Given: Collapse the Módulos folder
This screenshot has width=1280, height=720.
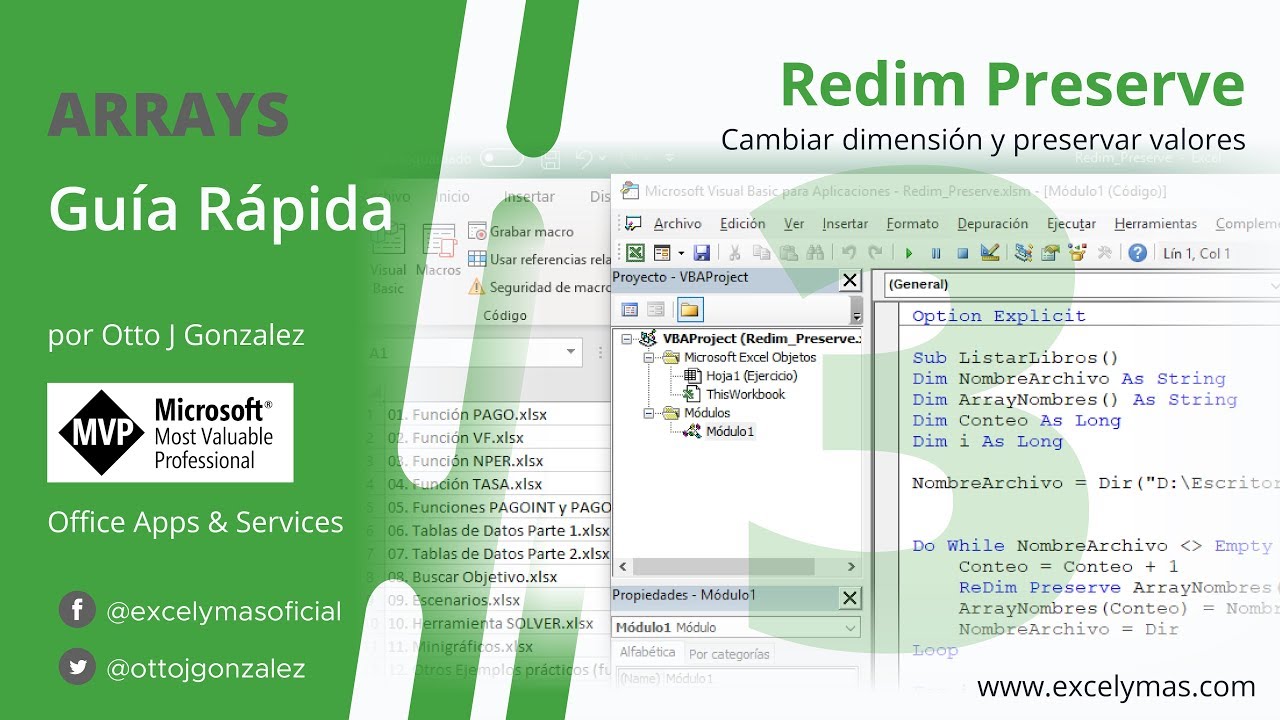Looking at the screenshot, I should [x=647, y=413].
